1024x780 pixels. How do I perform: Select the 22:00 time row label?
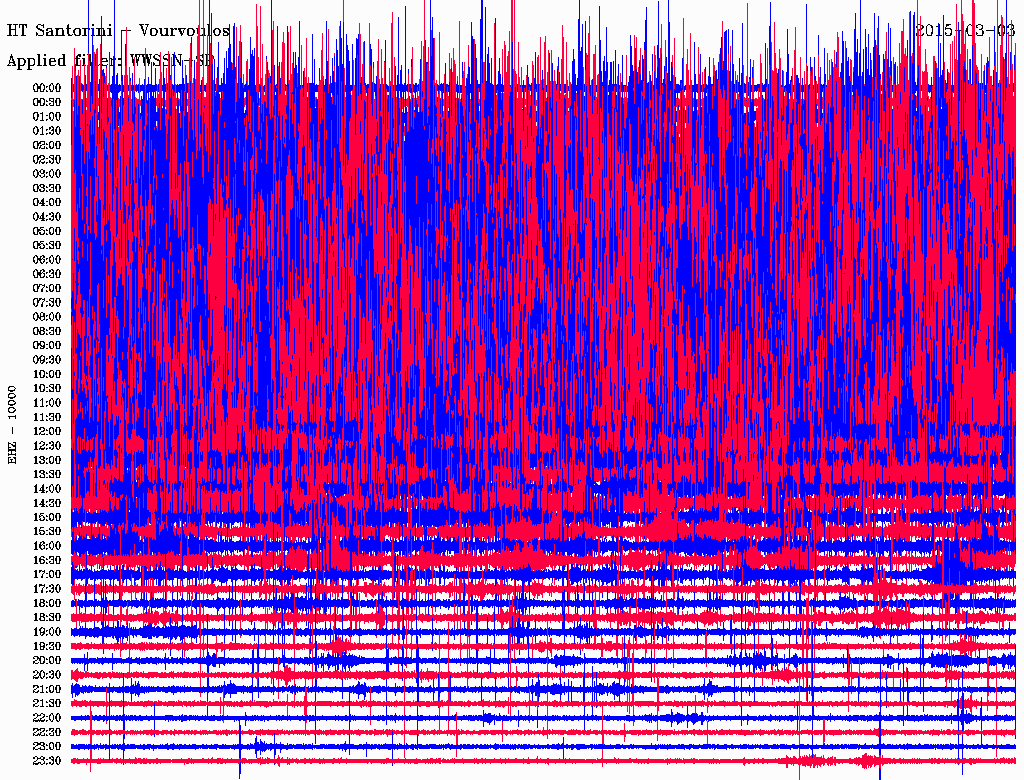coord(47,718)
